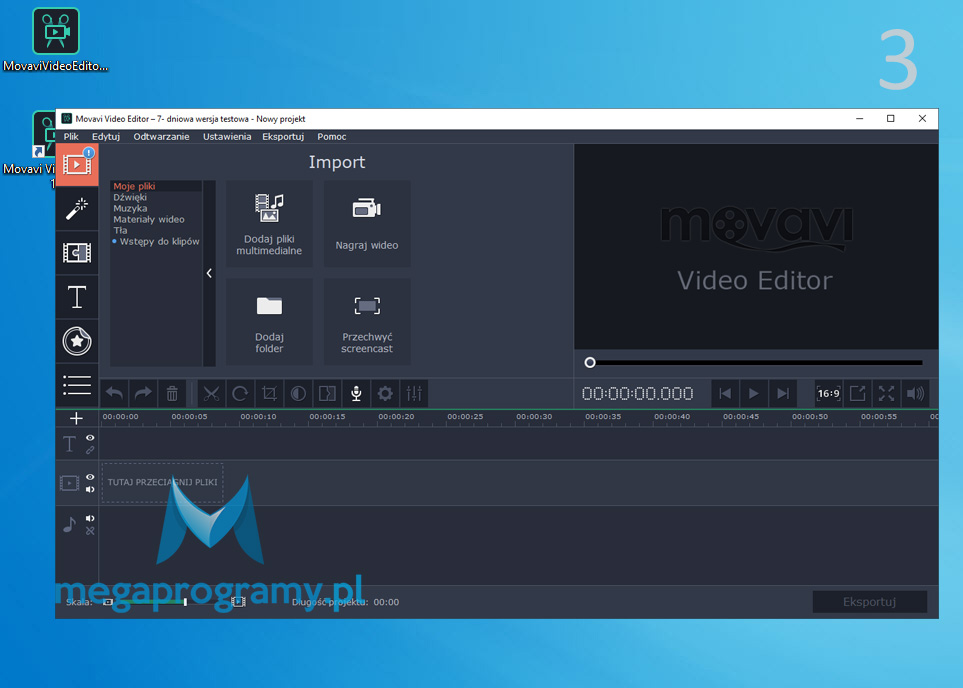Click the zoom out timeline scale icon
The image size is (963, 688).
point(107,602)
